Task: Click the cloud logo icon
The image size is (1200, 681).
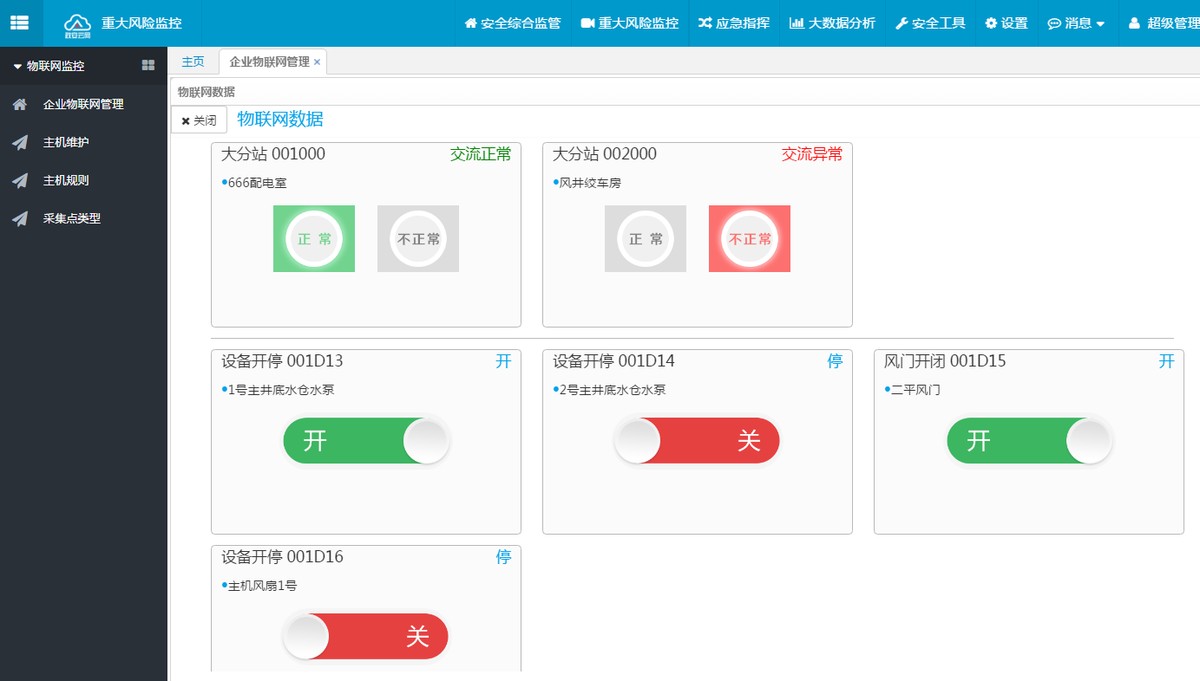Action: click(x=77, y=24)
